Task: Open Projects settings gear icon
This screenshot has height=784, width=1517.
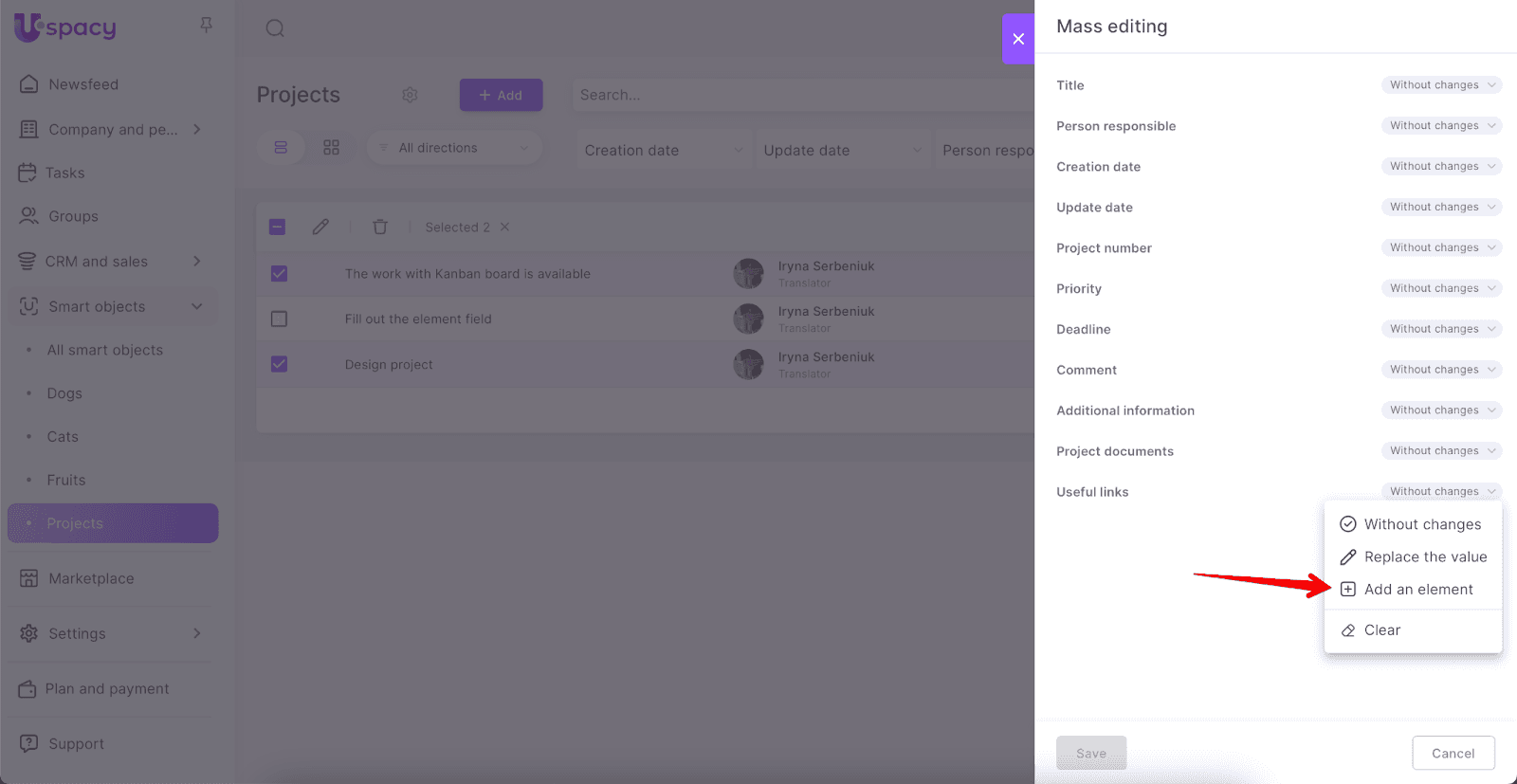Action: pyautogui.click(x=410, y=95)
